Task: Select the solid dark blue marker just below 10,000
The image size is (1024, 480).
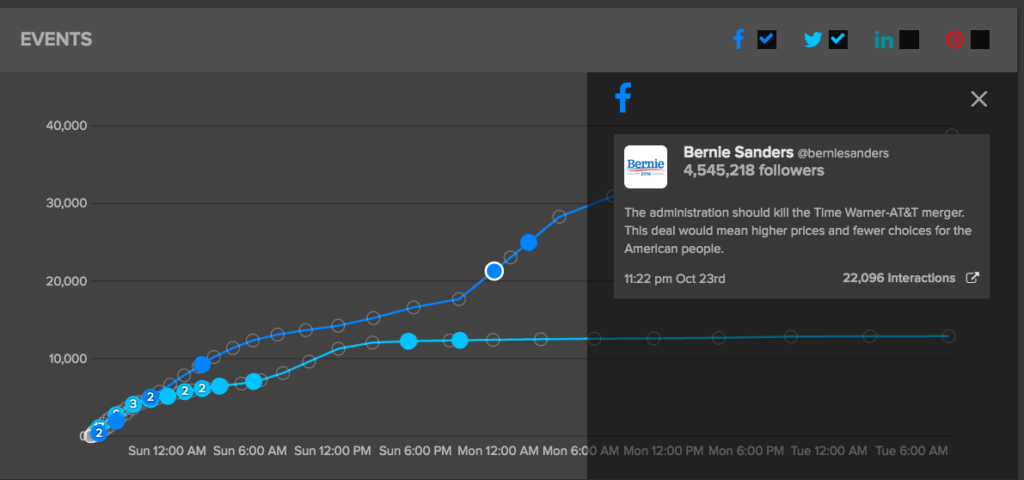Action: pos(202,365)
